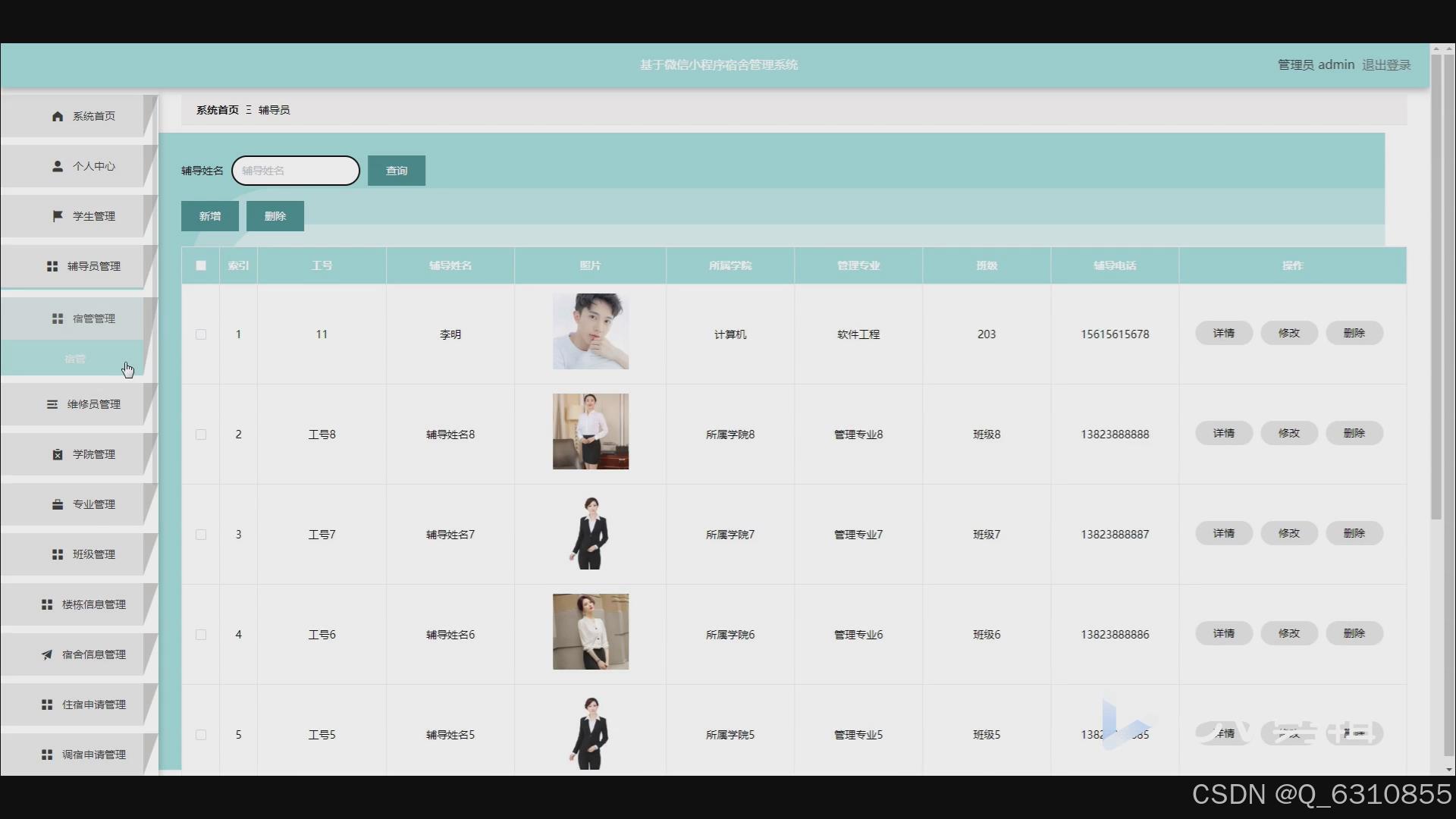Click the clipboard icon for 学院管理
Image resolution: width=1456 pixels, height=819 pixels.
click(58, 454)
